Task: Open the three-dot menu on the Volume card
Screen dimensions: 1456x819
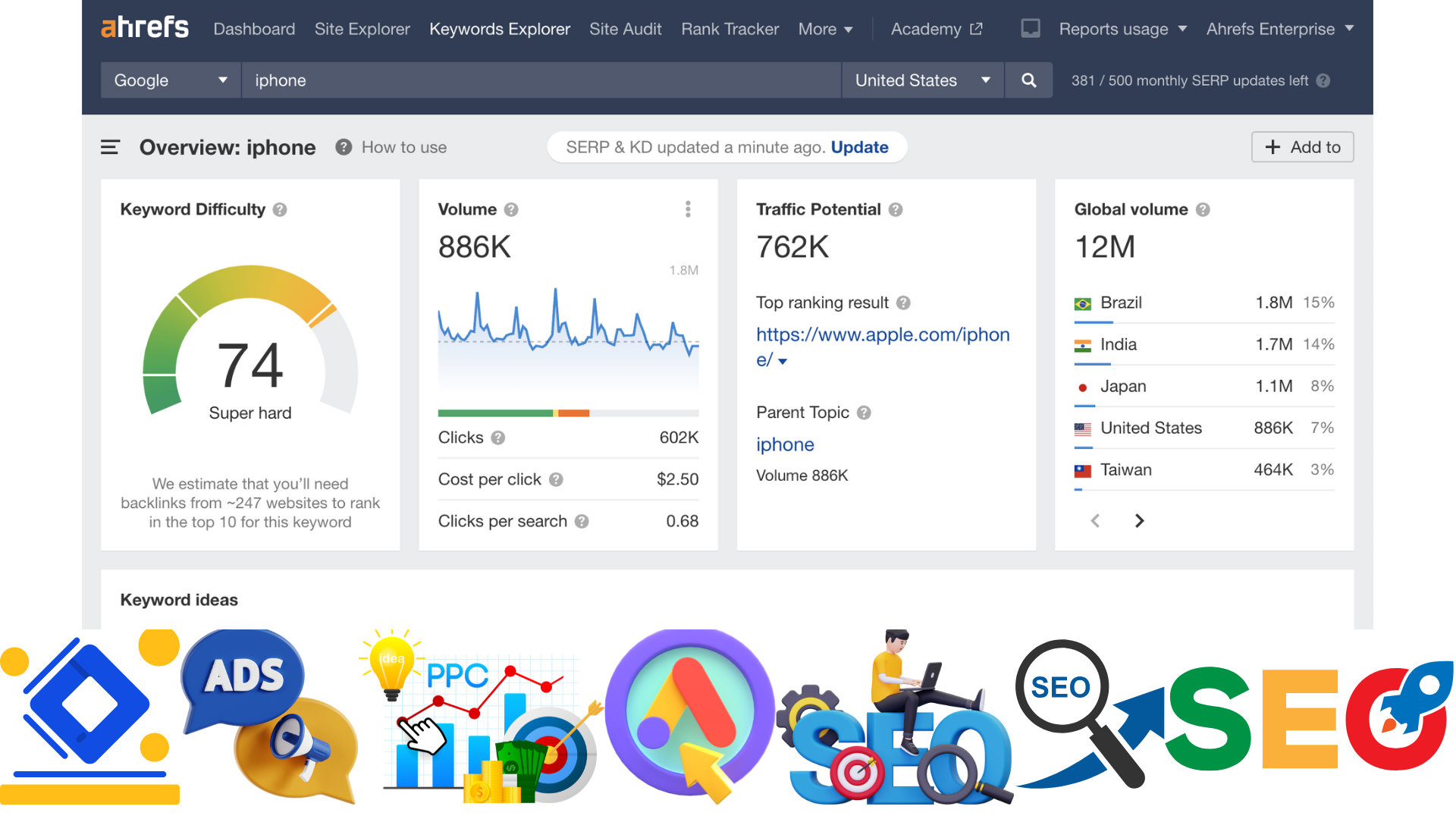Action: point(688,209)
